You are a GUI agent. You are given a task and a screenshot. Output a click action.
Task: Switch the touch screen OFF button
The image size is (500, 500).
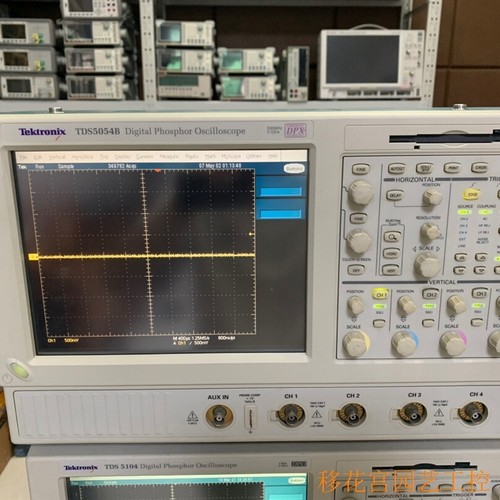click(356, 270)
